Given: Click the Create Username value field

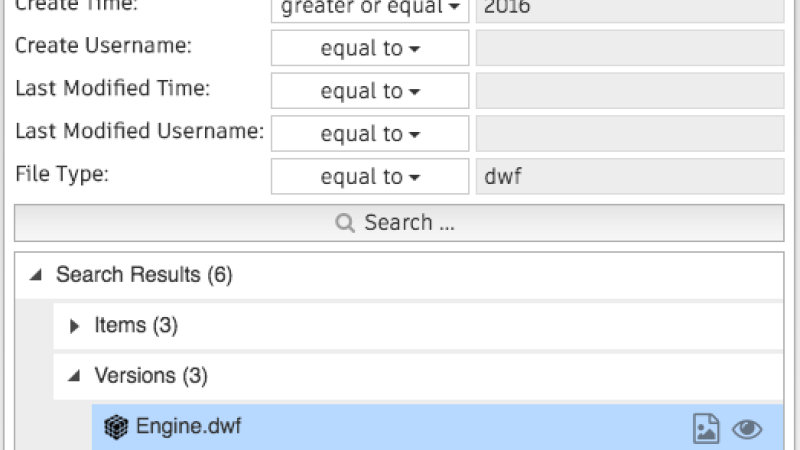Looking at the screenshot, I should (630, 48).
